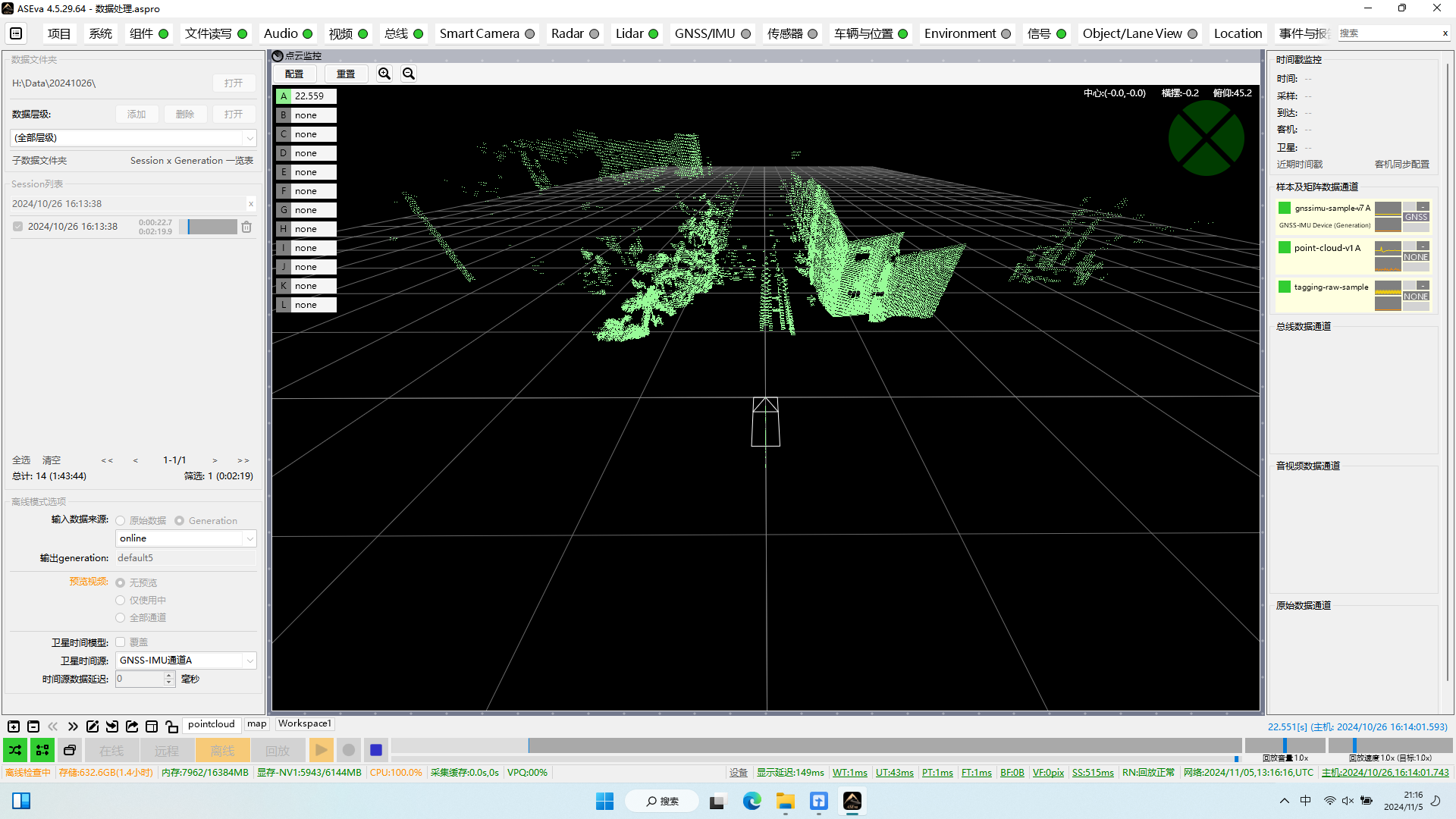Click the edit workspace pencil icon
The width and height of the screenshot is (1456, 819).
point(93,726)
